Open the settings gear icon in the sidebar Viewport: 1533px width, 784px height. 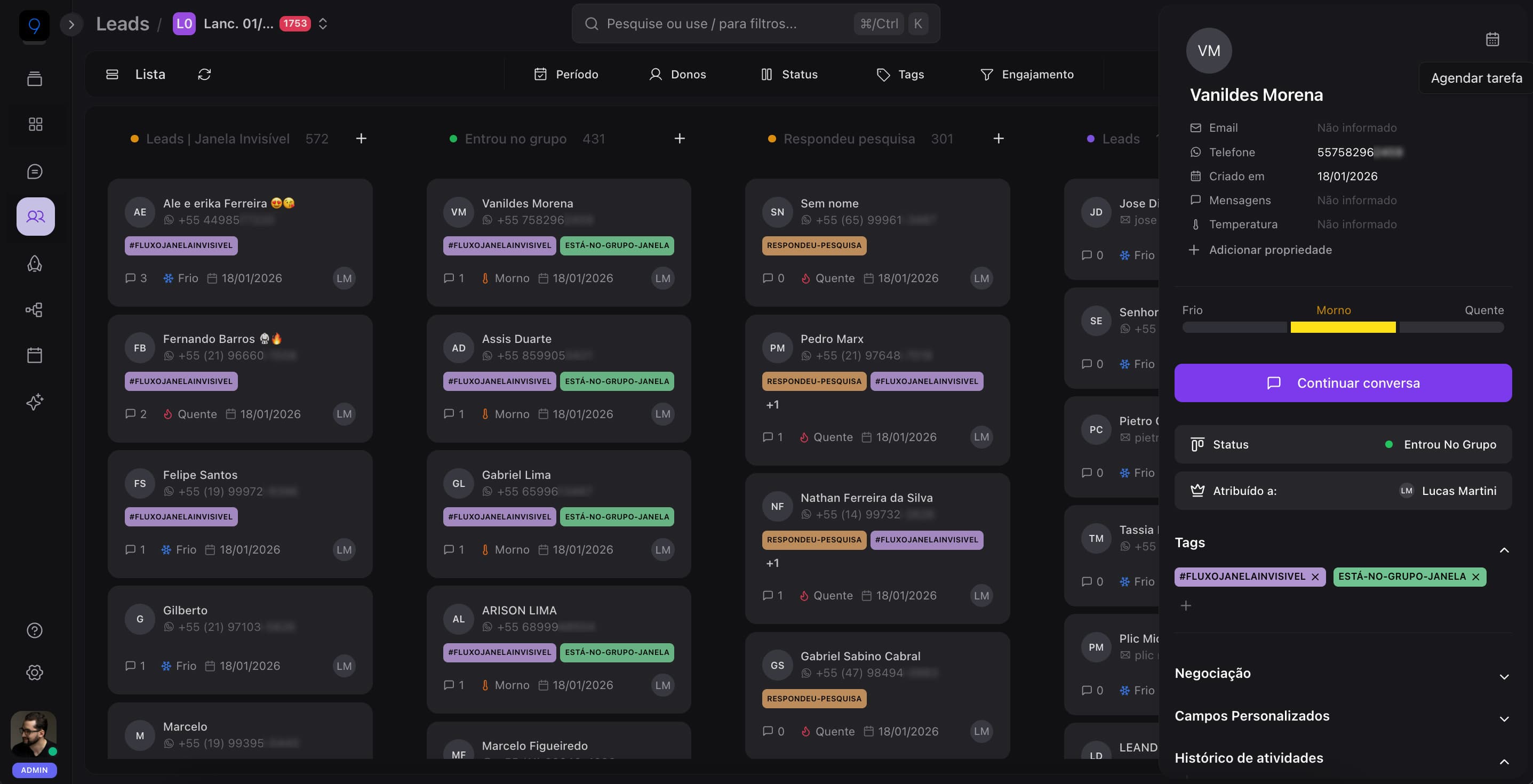(35, 672)
